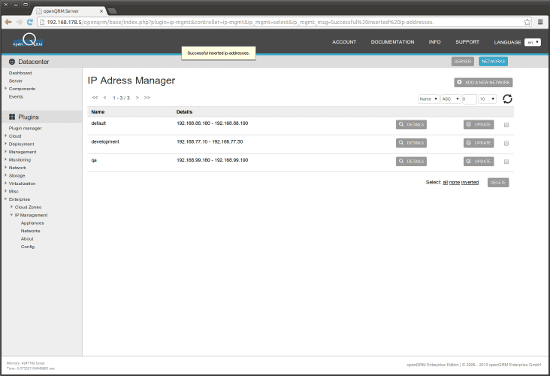Expand the Deployment plugin group

[6, 144]
